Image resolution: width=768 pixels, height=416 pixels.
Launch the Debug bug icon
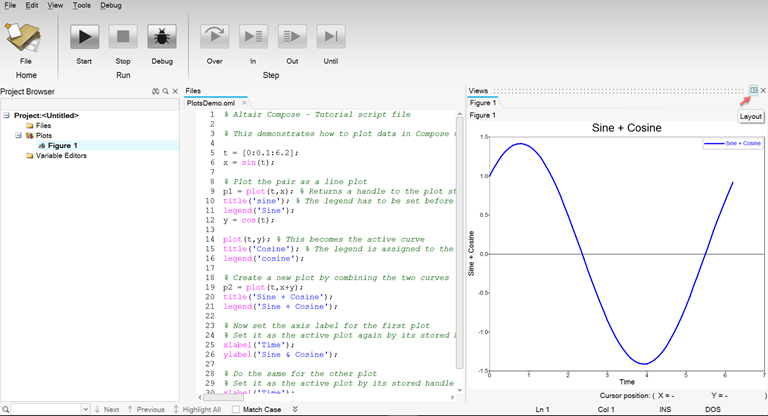pos(161,37)
